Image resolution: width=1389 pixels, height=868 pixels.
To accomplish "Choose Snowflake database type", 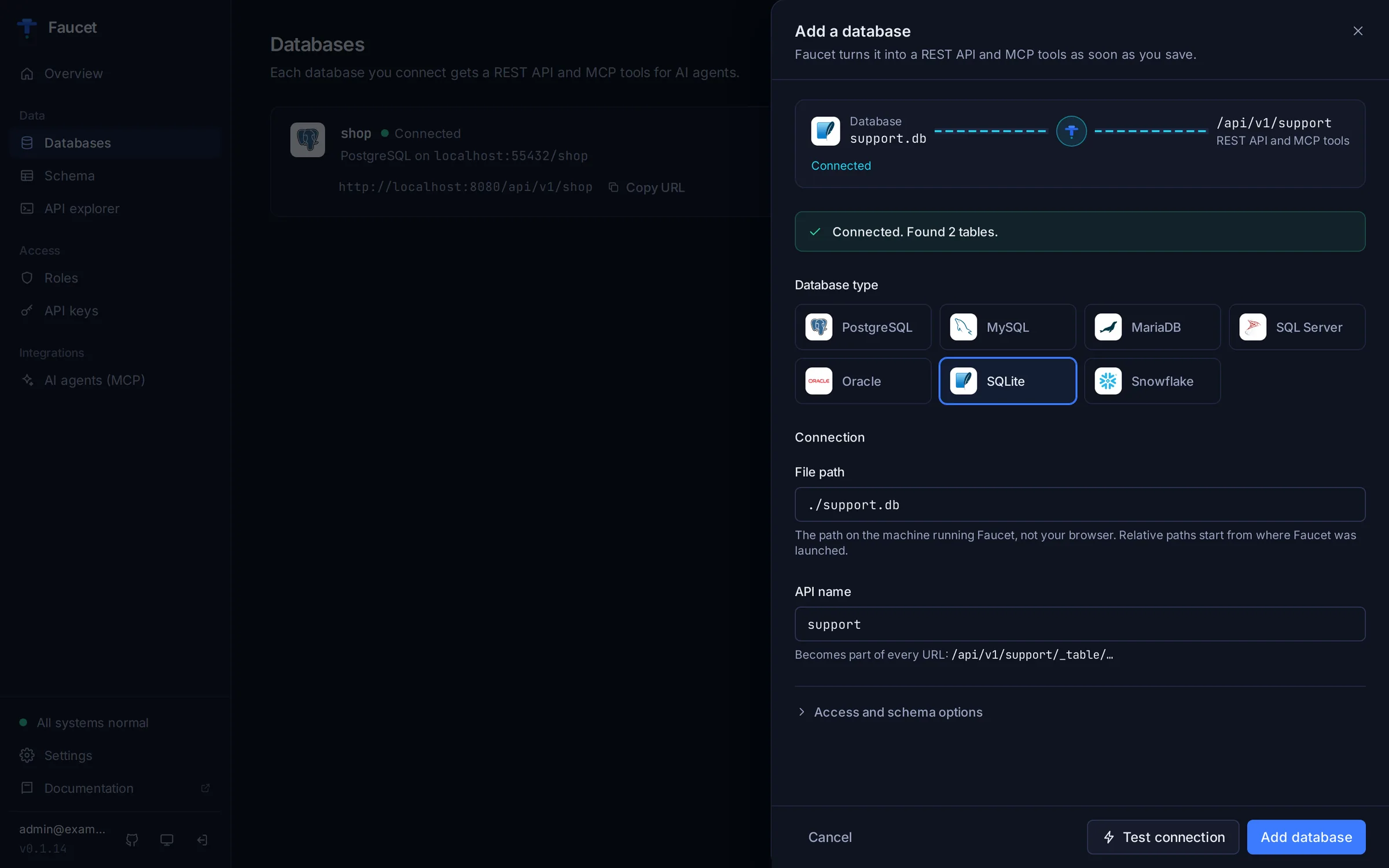I will tap(1152, 381).
